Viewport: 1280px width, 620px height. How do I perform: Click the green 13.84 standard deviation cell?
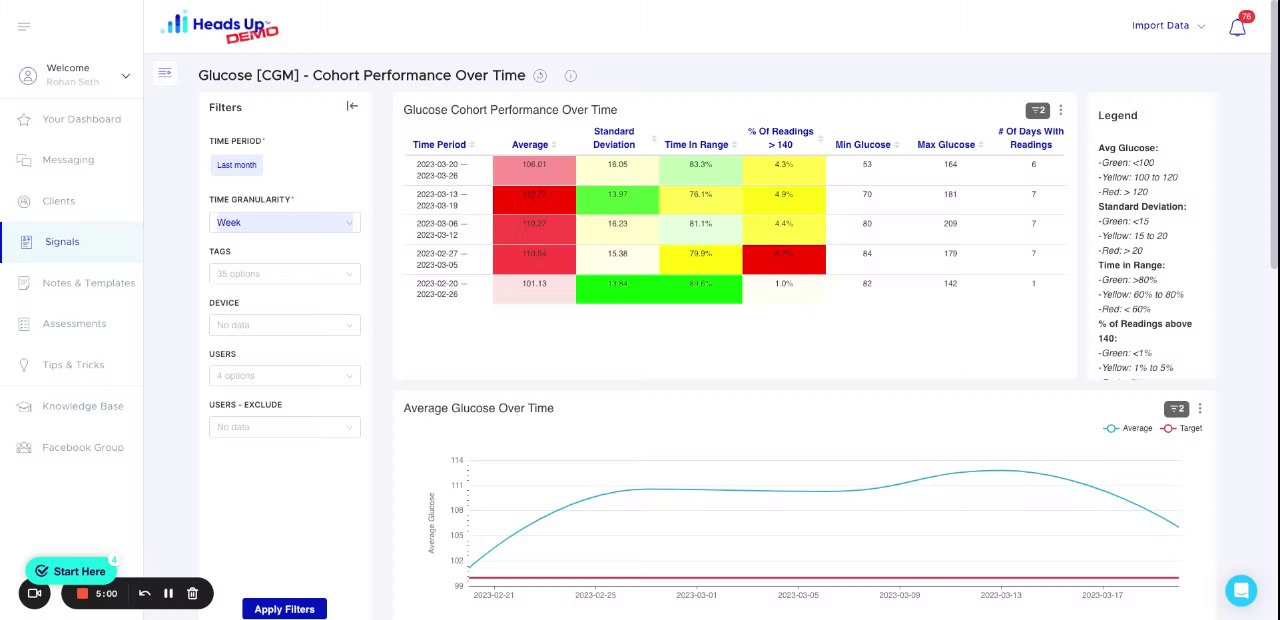[x=617, y=289]
